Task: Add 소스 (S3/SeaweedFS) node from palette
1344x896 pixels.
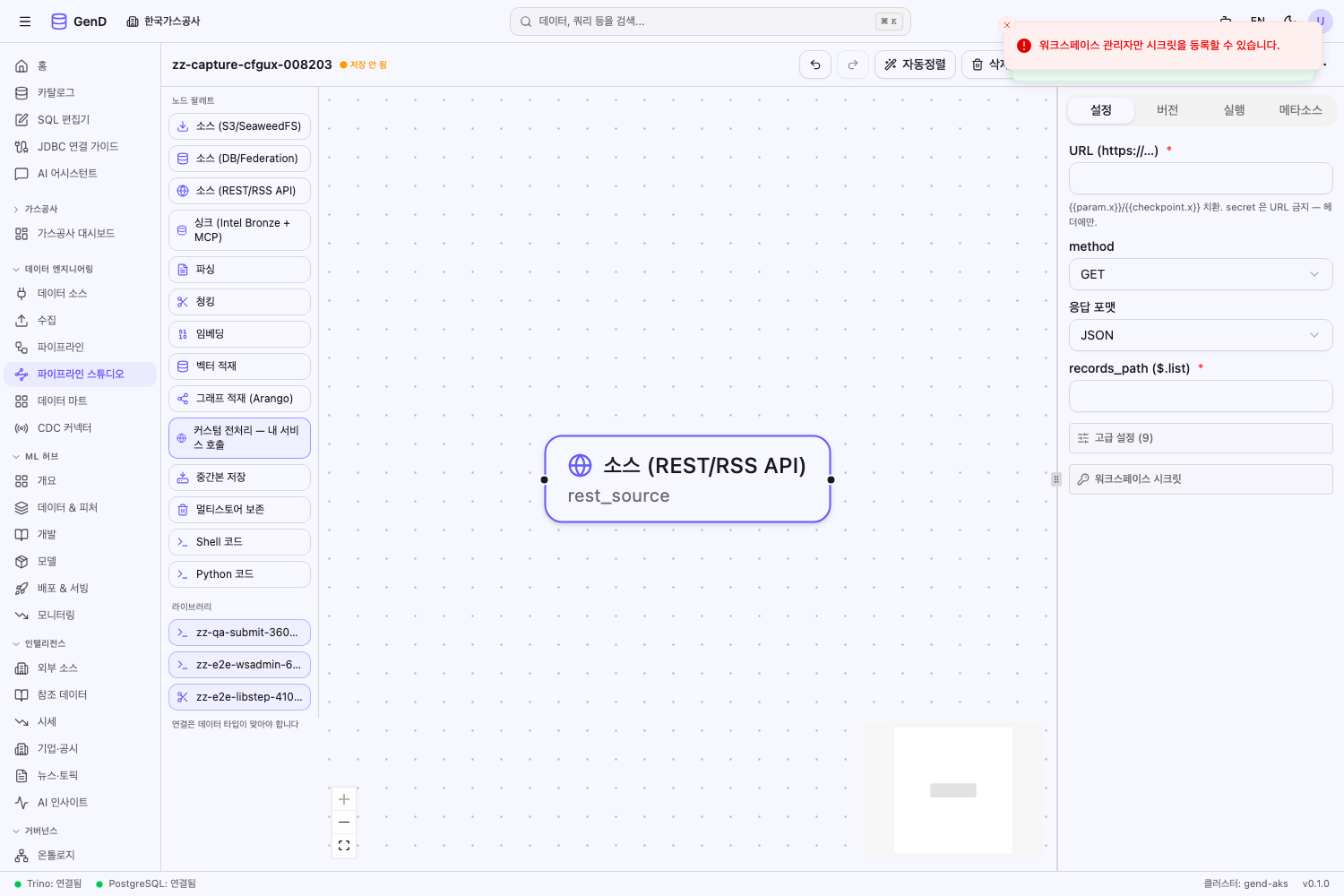Action: click(239, 126)
